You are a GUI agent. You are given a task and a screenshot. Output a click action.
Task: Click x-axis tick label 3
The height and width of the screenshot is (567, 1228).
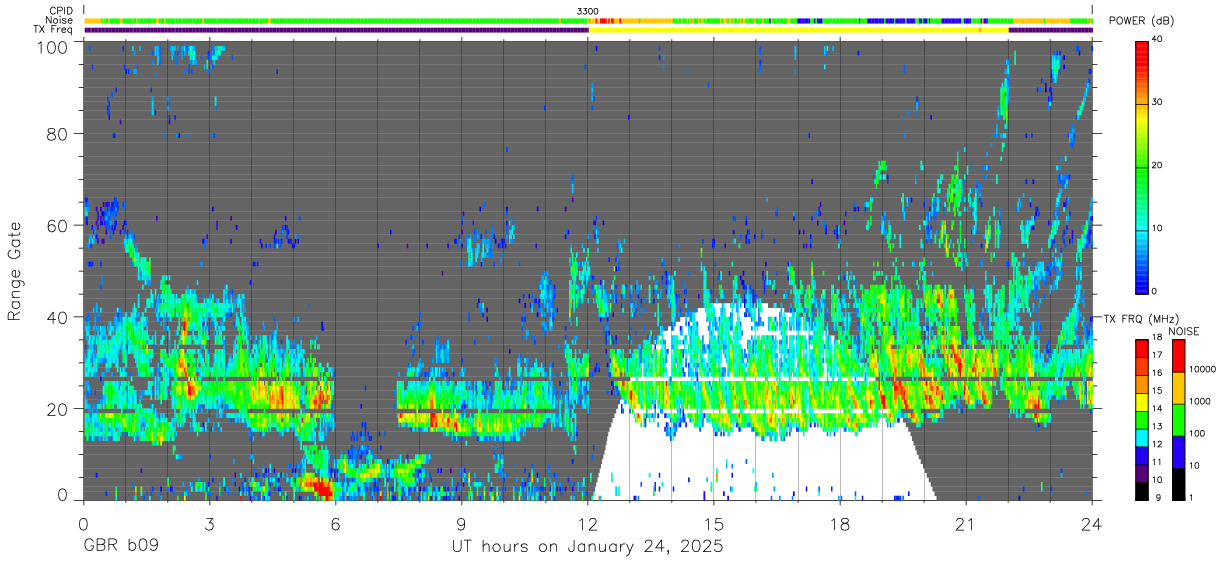pos(209,524)
